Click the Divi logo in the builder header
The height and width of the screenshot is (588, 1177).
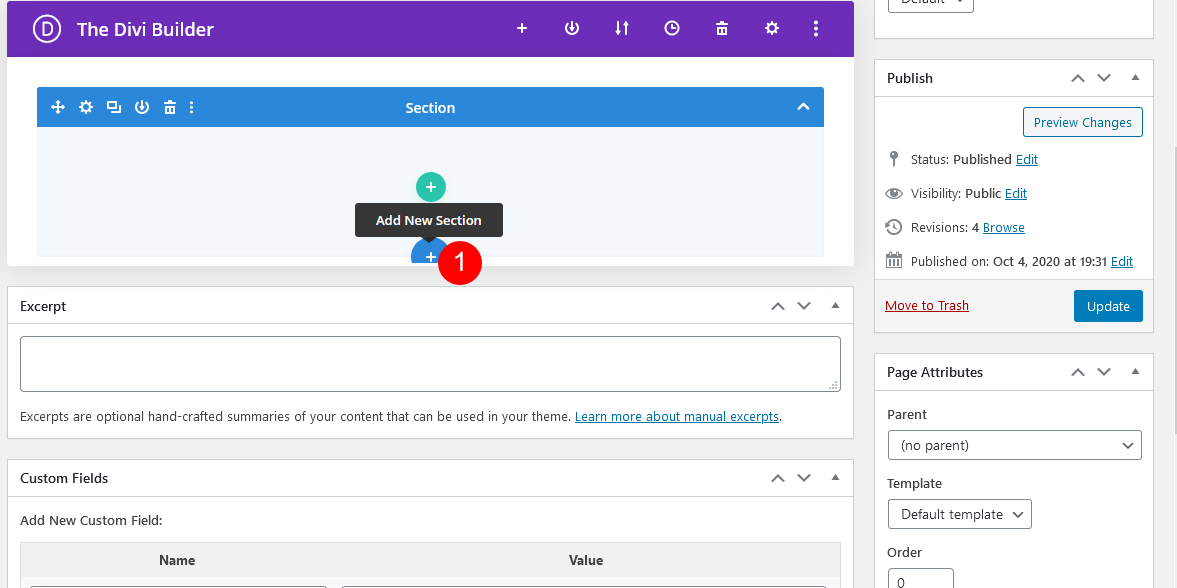coord(46,29)
